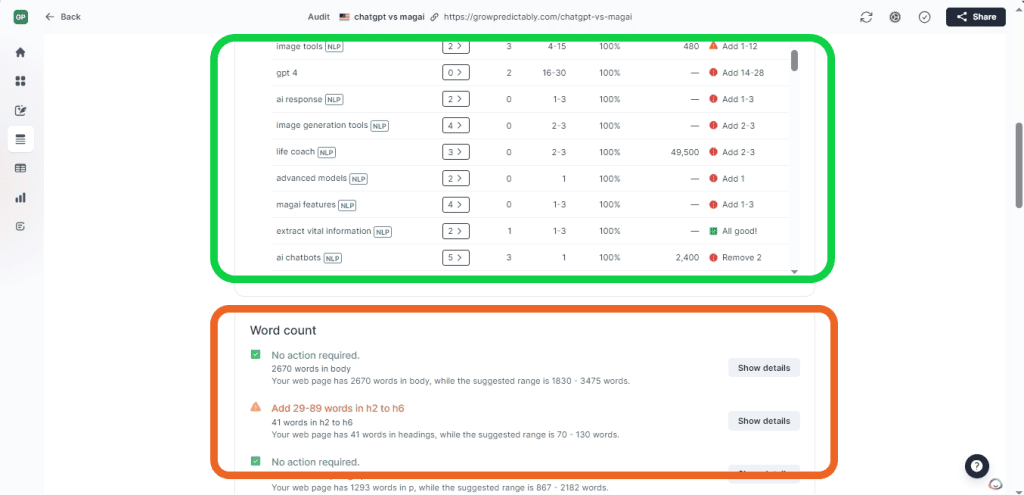Expand the count box for magai features

pos(455,204)
